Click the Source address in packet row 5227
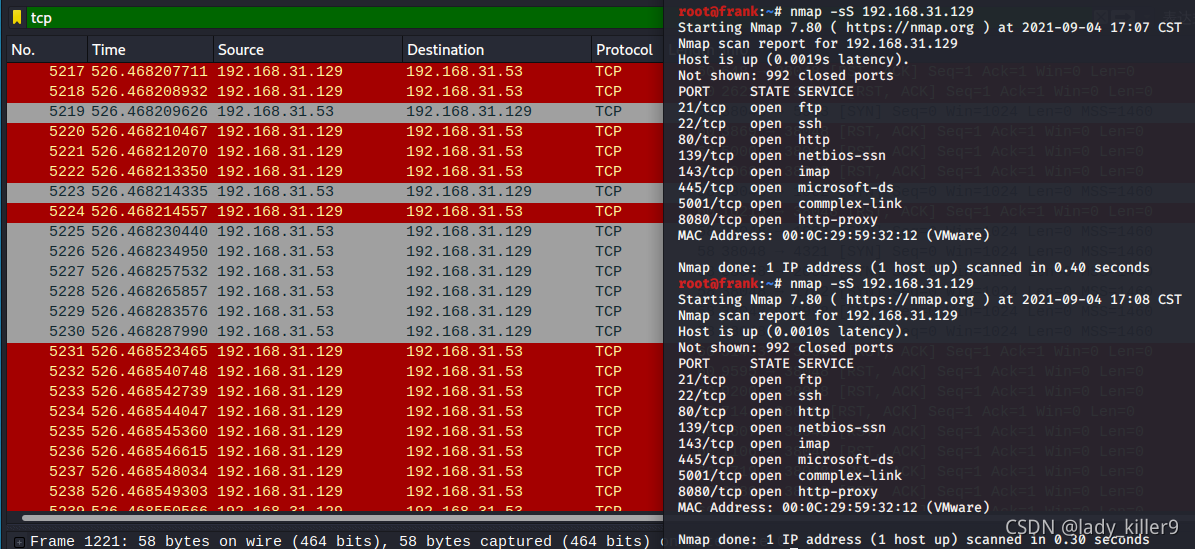Image resolution: width=1195 pixels, height=549 pixels. [x=276, y=271]
